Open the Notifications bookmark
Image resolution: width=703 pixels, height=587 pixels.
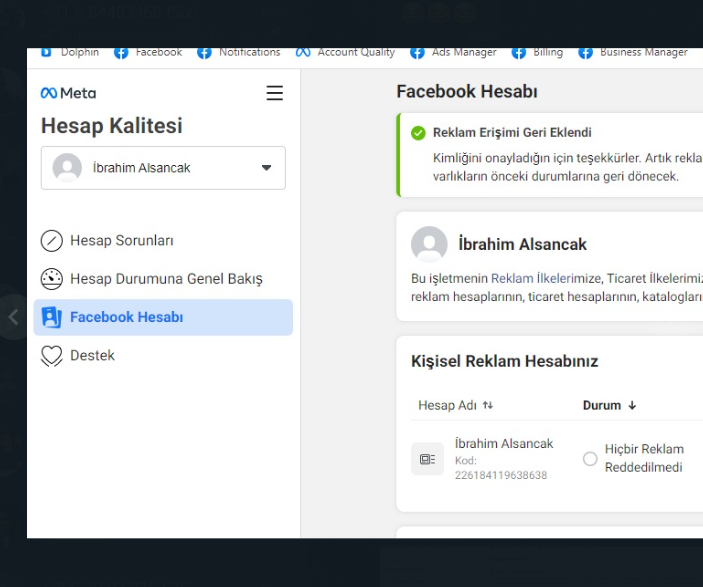[239, 52]
